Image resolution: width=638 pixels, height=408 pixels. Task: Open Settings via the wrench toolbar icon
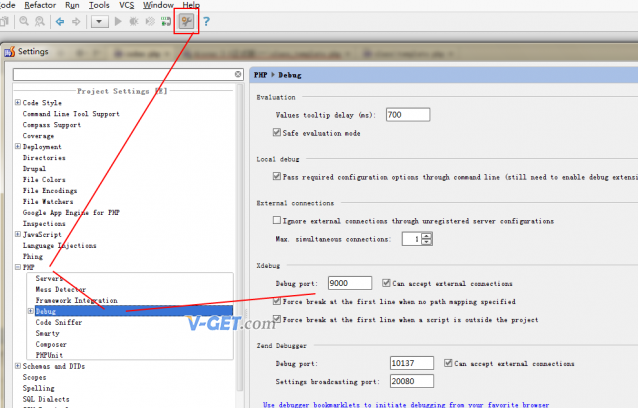(186, 21)
